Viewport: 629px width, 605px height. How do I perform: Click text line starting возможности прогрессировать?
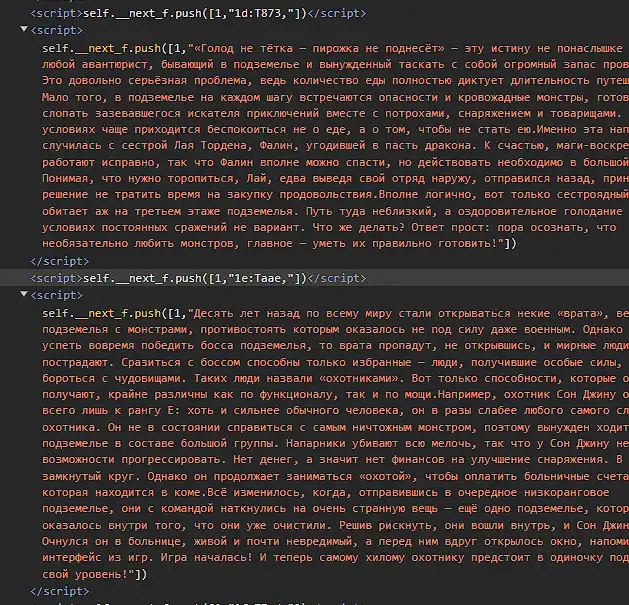tap(332, 459)
